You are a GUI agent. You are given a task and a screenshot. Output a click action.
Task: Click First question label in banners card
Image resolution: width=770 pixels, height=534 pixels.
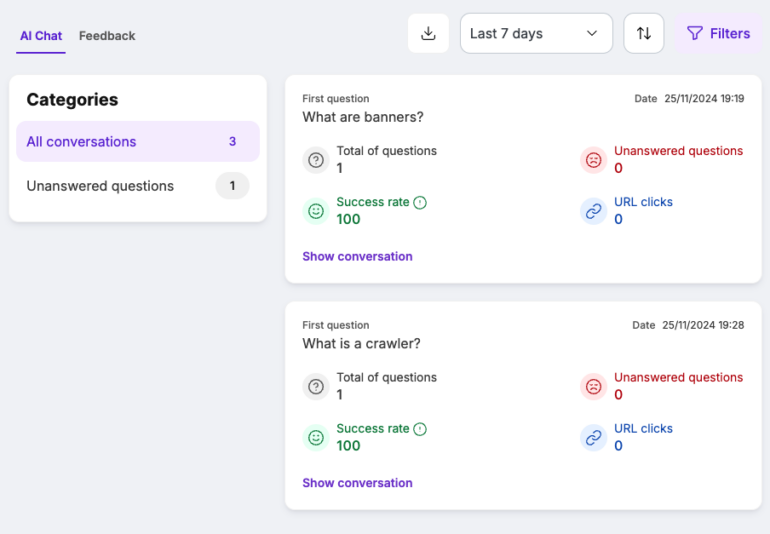coord(335,98)
